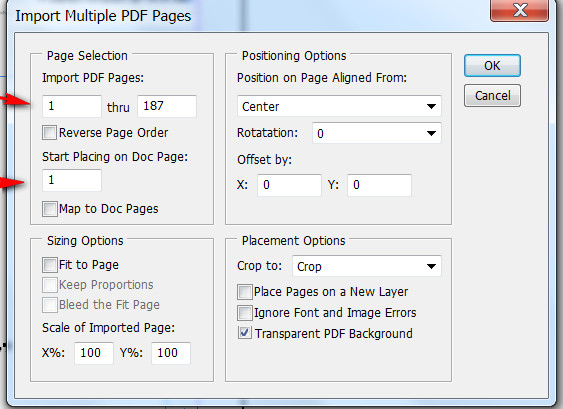Expand the Rotatation dropdown
Image resolution: width=563 pixels, height=409 pixels.
(377, 133)
